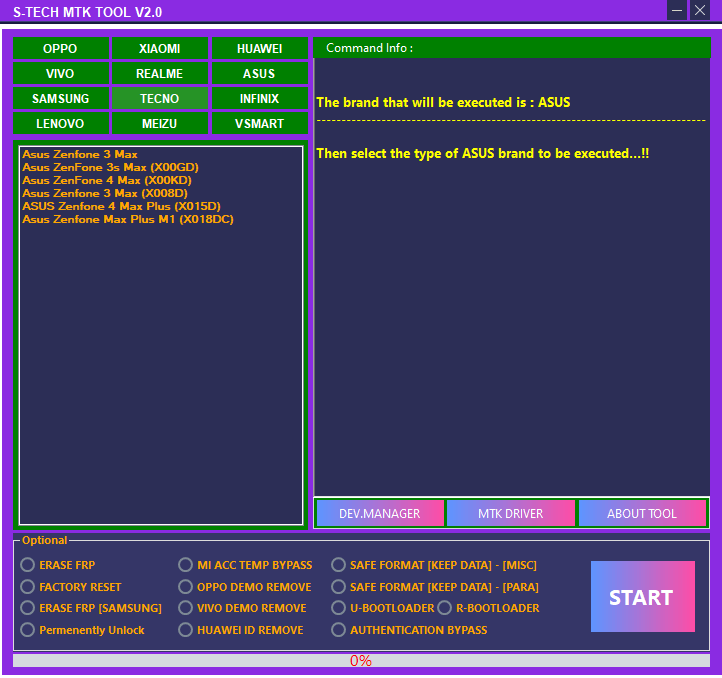Choose ERASE FRP [SAMSUNG] option
This screenshot has height=678, width=722.
91,608
